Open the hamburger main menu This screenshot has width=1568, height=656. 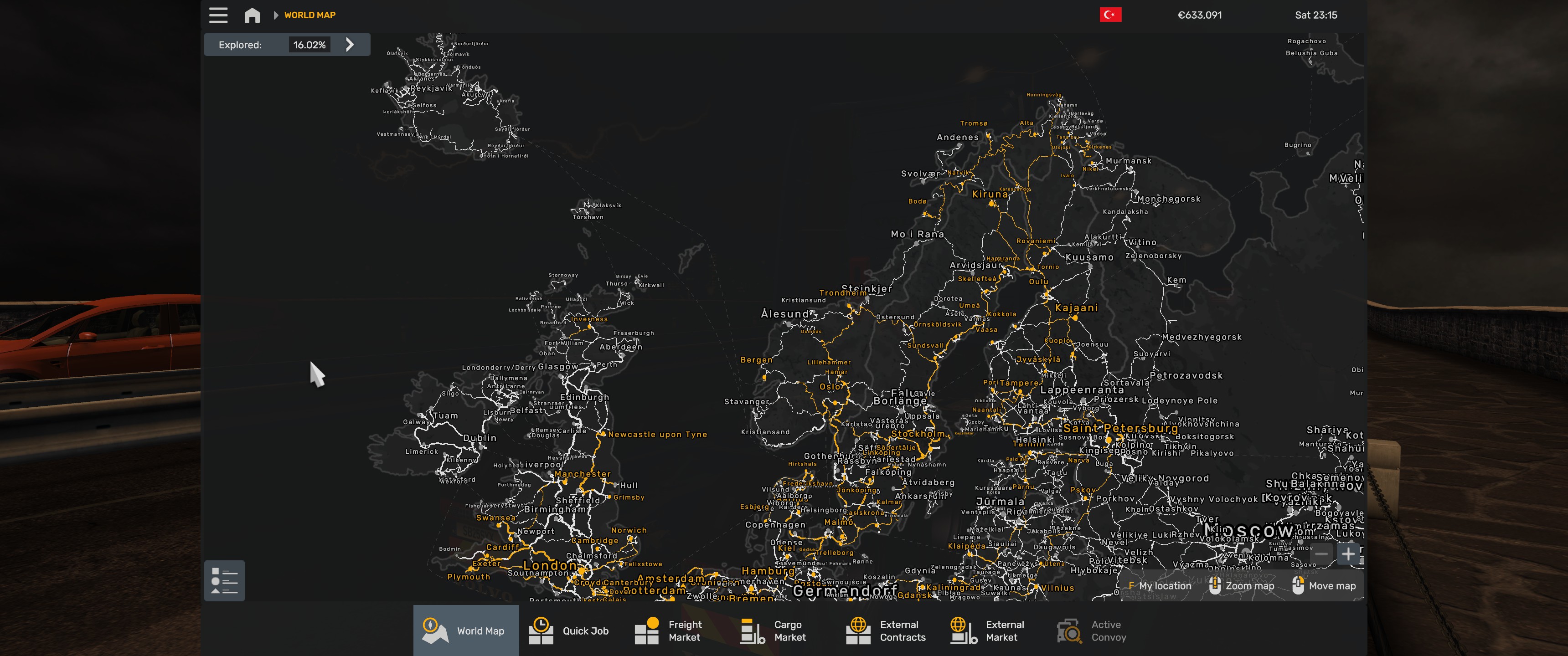click(x=218, y=15)
